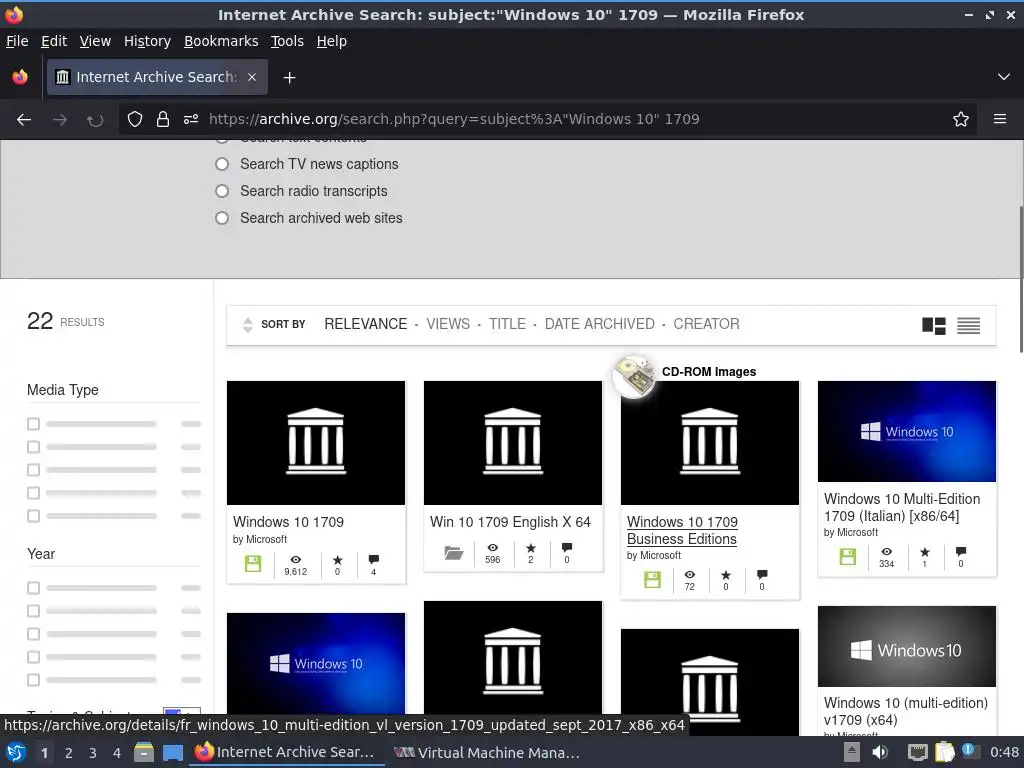Open Windows 10 1709 by Microsoft title
This screenshot has height=768, width=1024.
click(x=288, y=522)
